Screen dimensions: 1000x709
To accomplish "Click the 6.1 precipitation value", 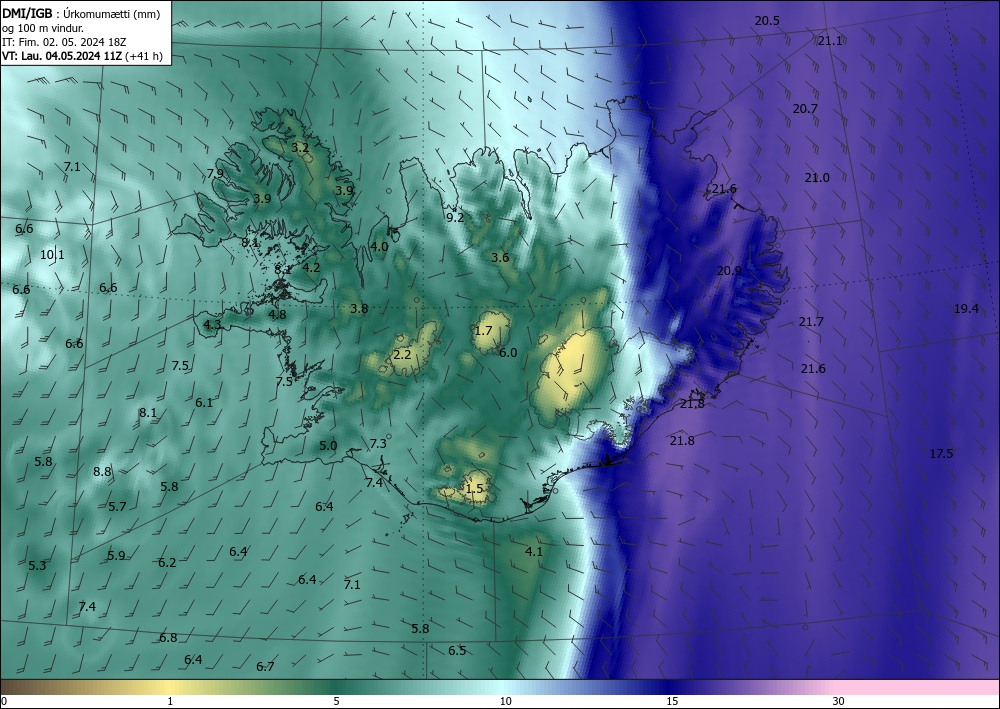I will (x=204, y=403).
